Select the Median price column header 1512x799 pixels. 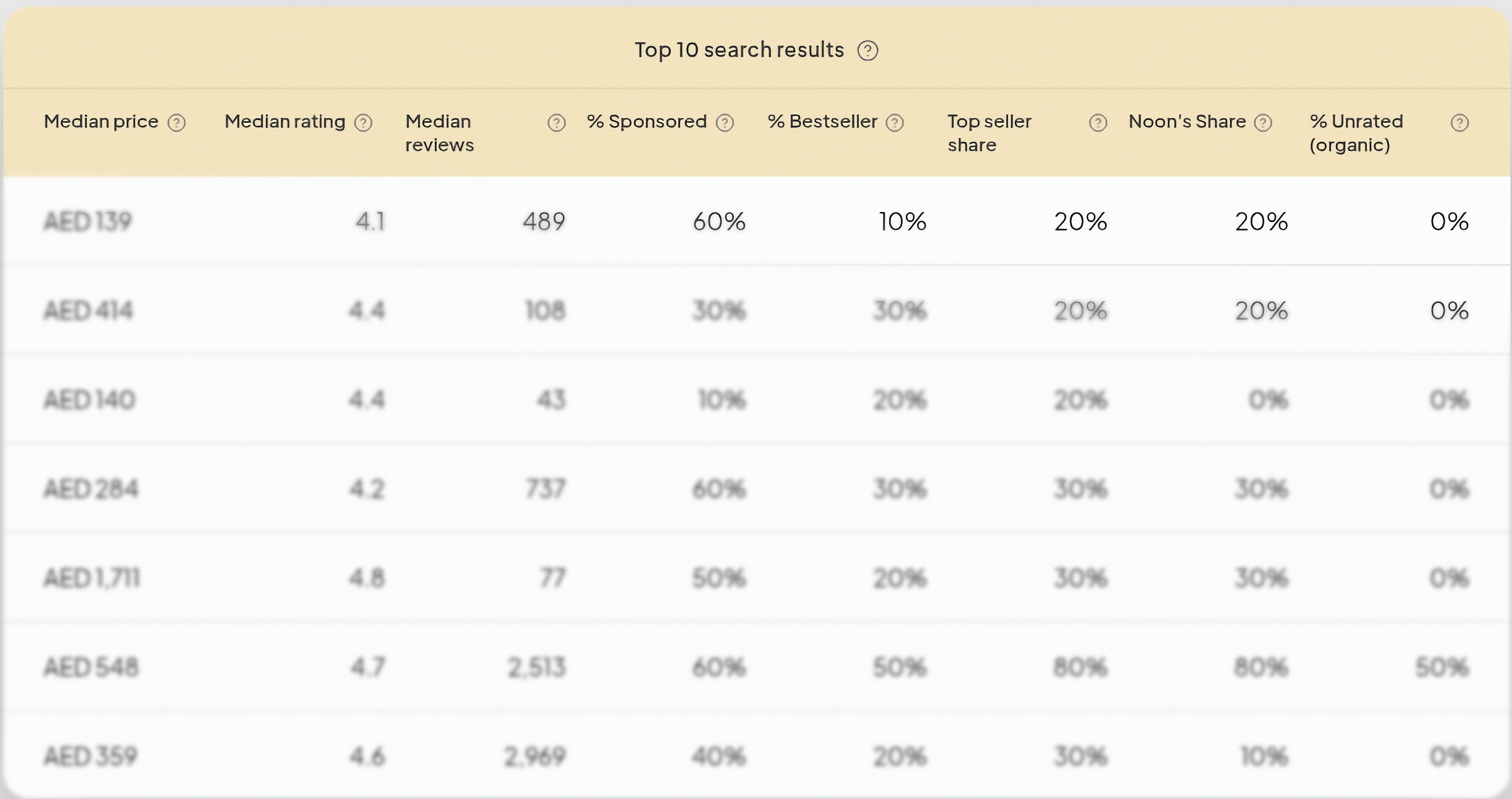point(101,122)
